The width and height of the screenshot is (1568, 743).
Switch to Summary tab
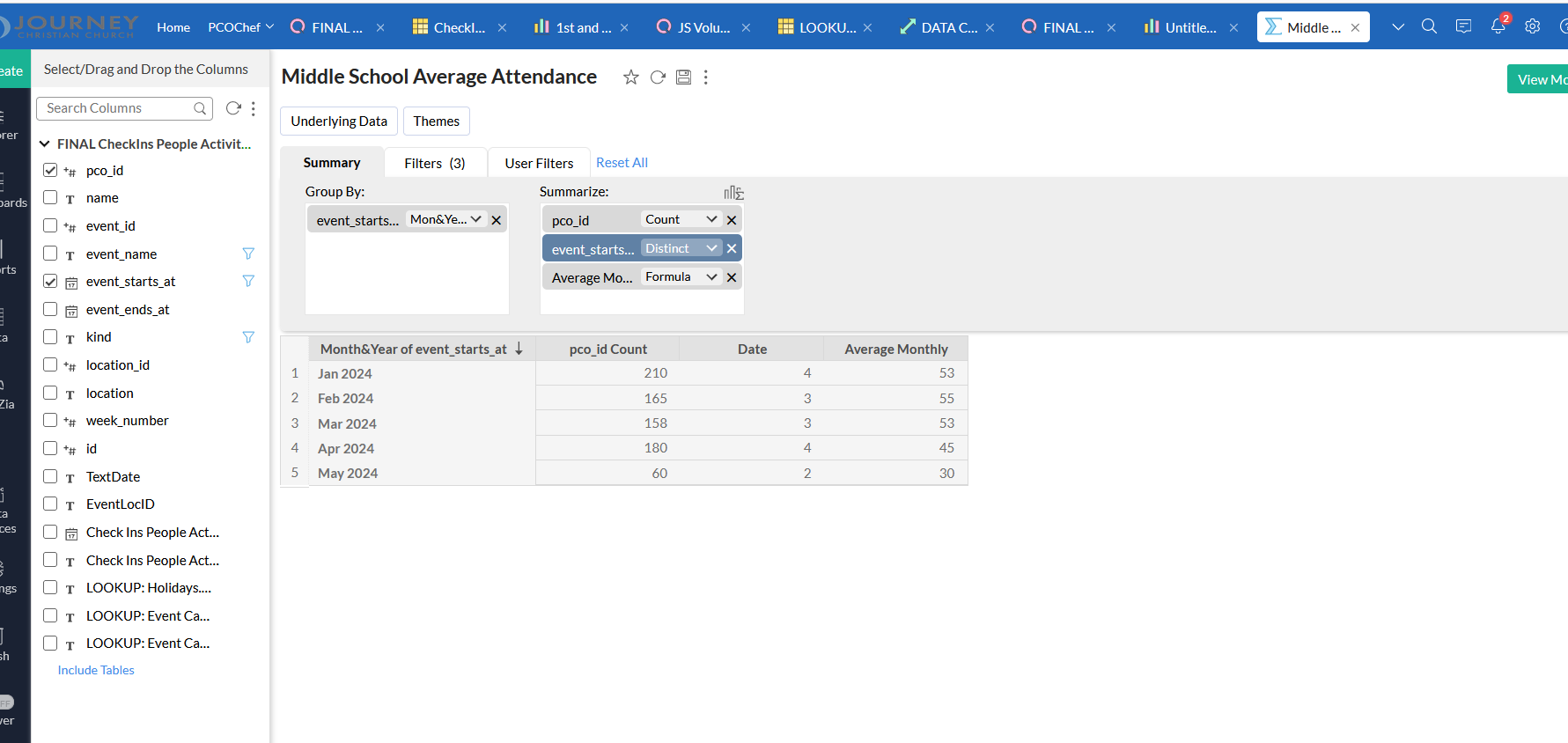[x=332, y=163]
